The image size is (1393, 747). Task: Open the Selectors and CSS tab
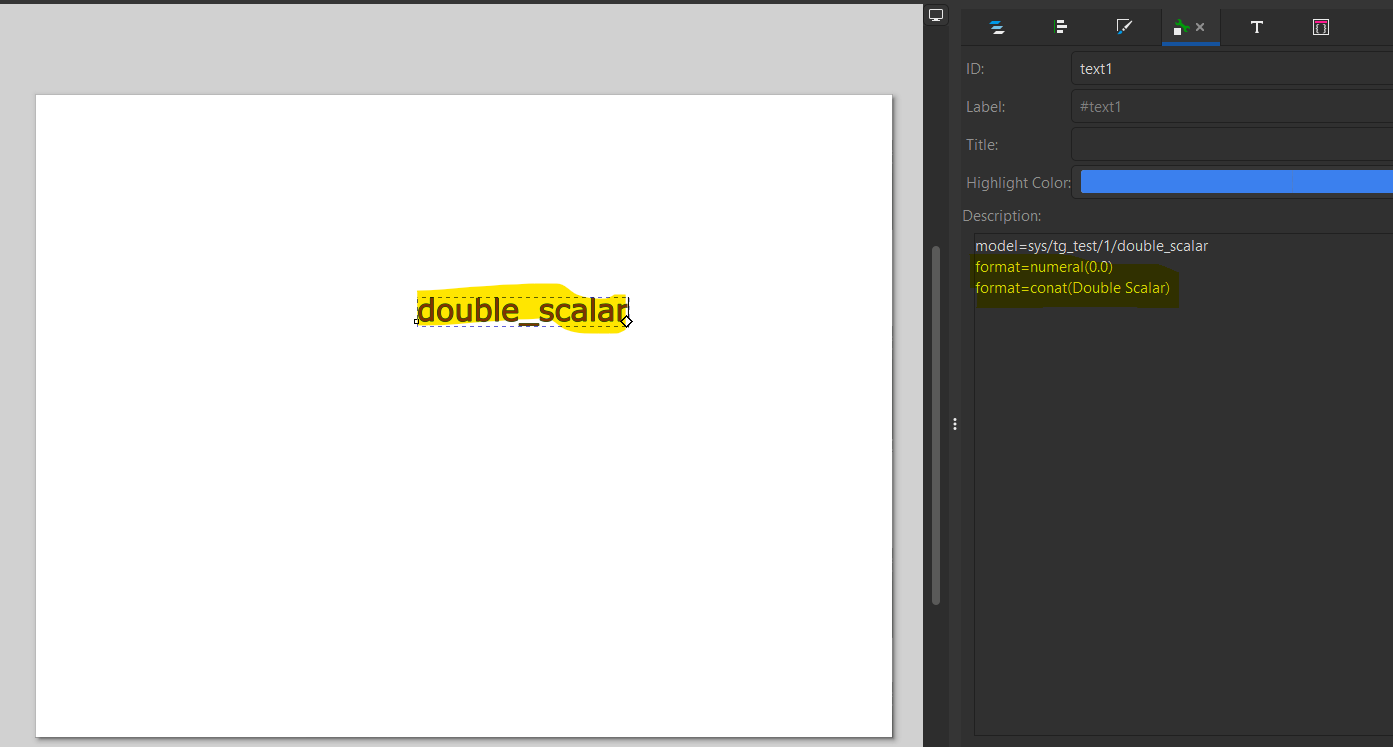pos(1321,27)
